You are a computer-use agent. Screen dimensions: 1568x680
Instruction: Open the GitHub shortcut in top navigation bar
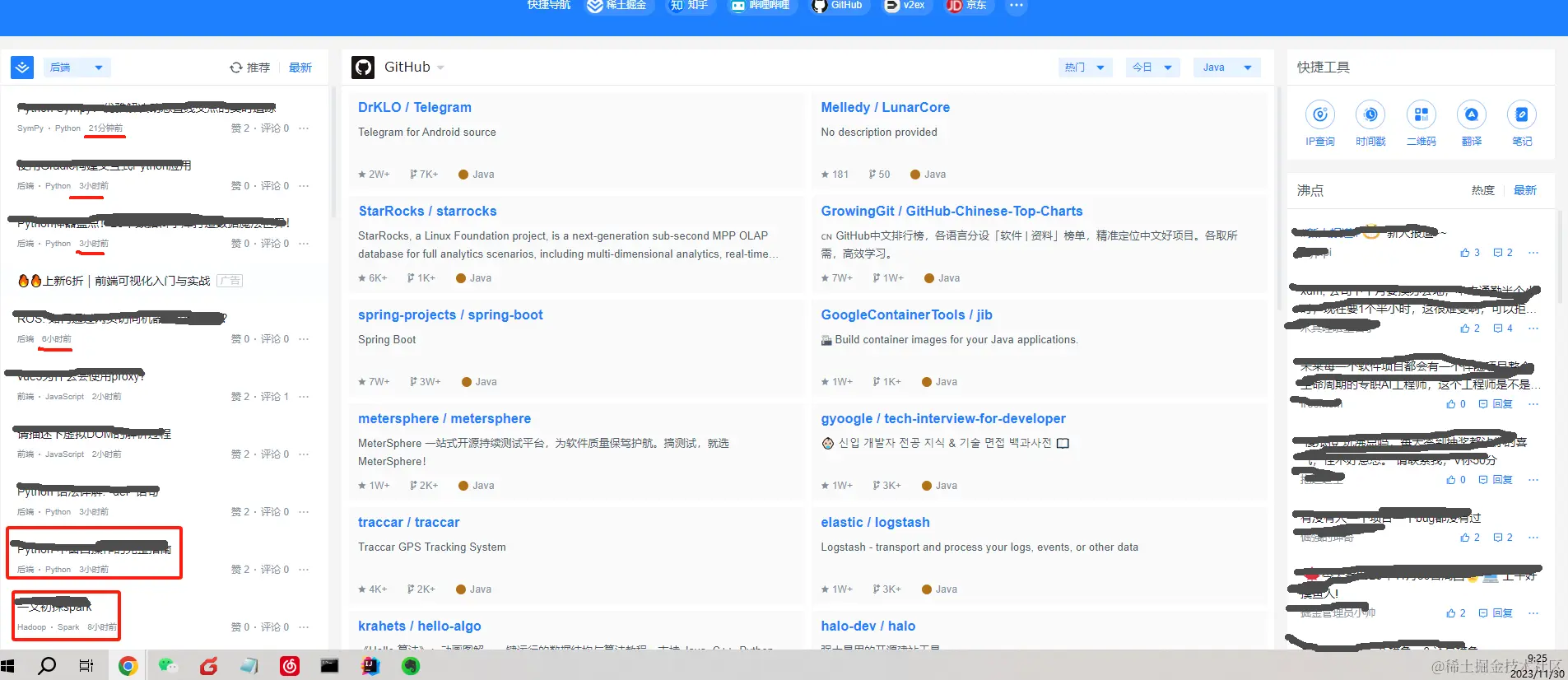click(x=837, y=6)
